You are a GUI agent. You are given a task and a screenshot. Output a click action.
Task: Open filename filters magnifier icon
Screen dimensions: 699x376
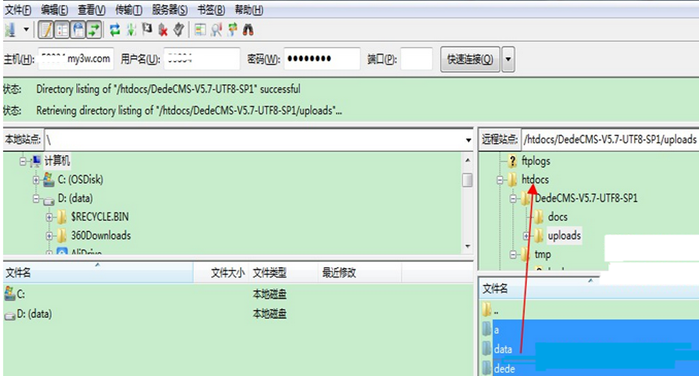pos(217,30)
